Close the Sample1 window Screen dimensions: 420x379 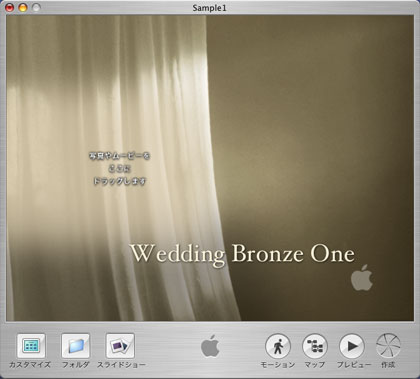coord(10,7)
